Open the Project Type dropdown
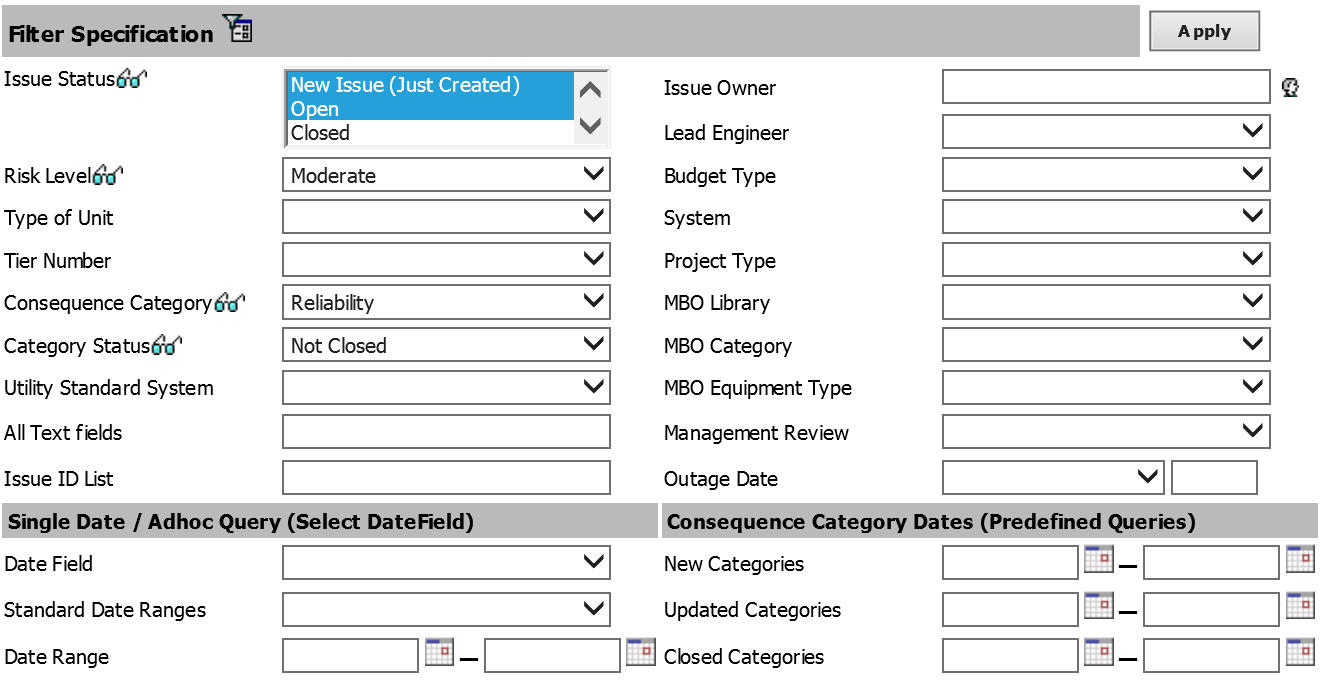Viewport: 1331px width, 682px height. pos(1106,260)
